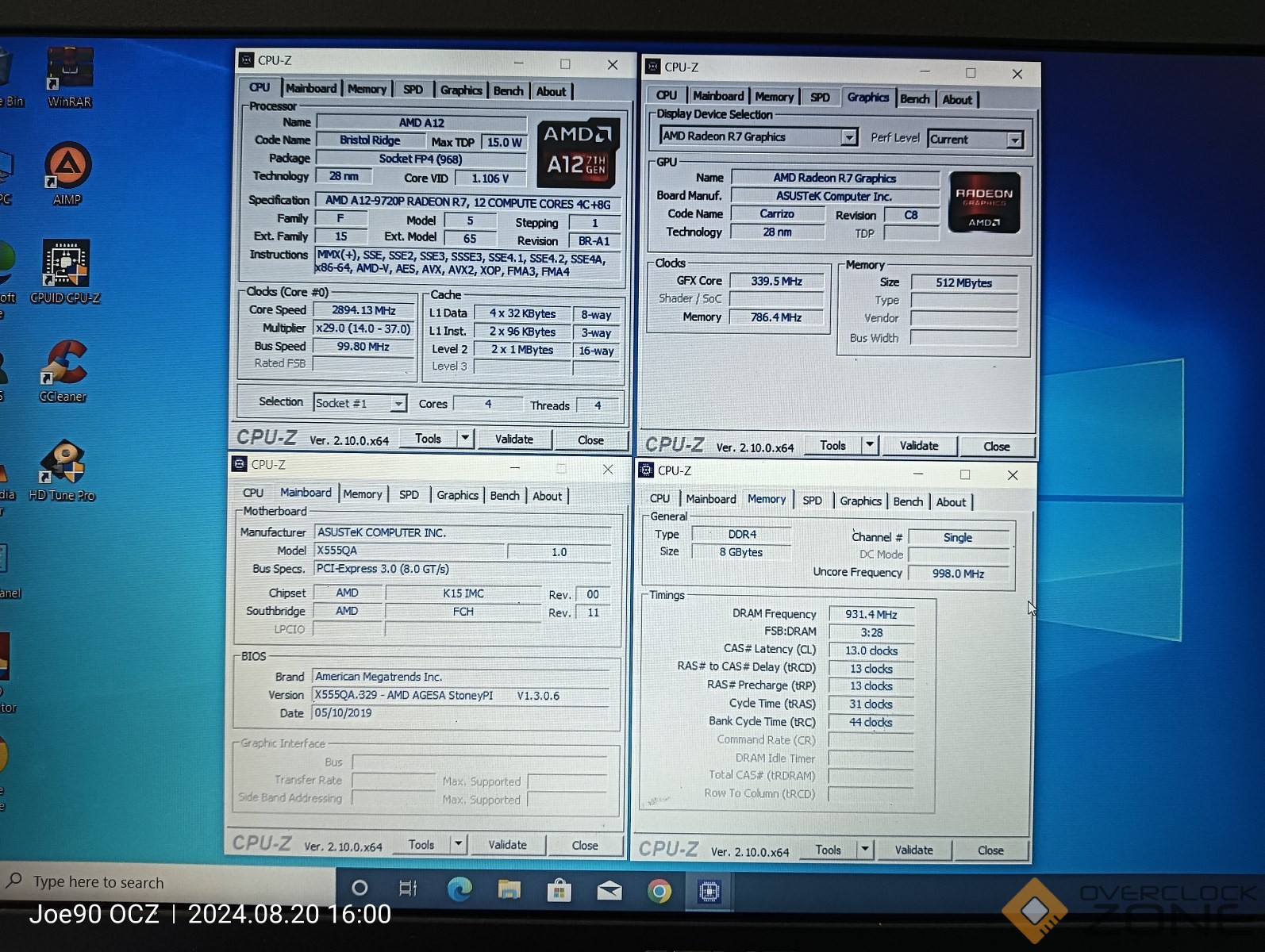Select SPD tab in the Mainboard window
This screenshot has width=1265, height=952.
click(409, 495)
